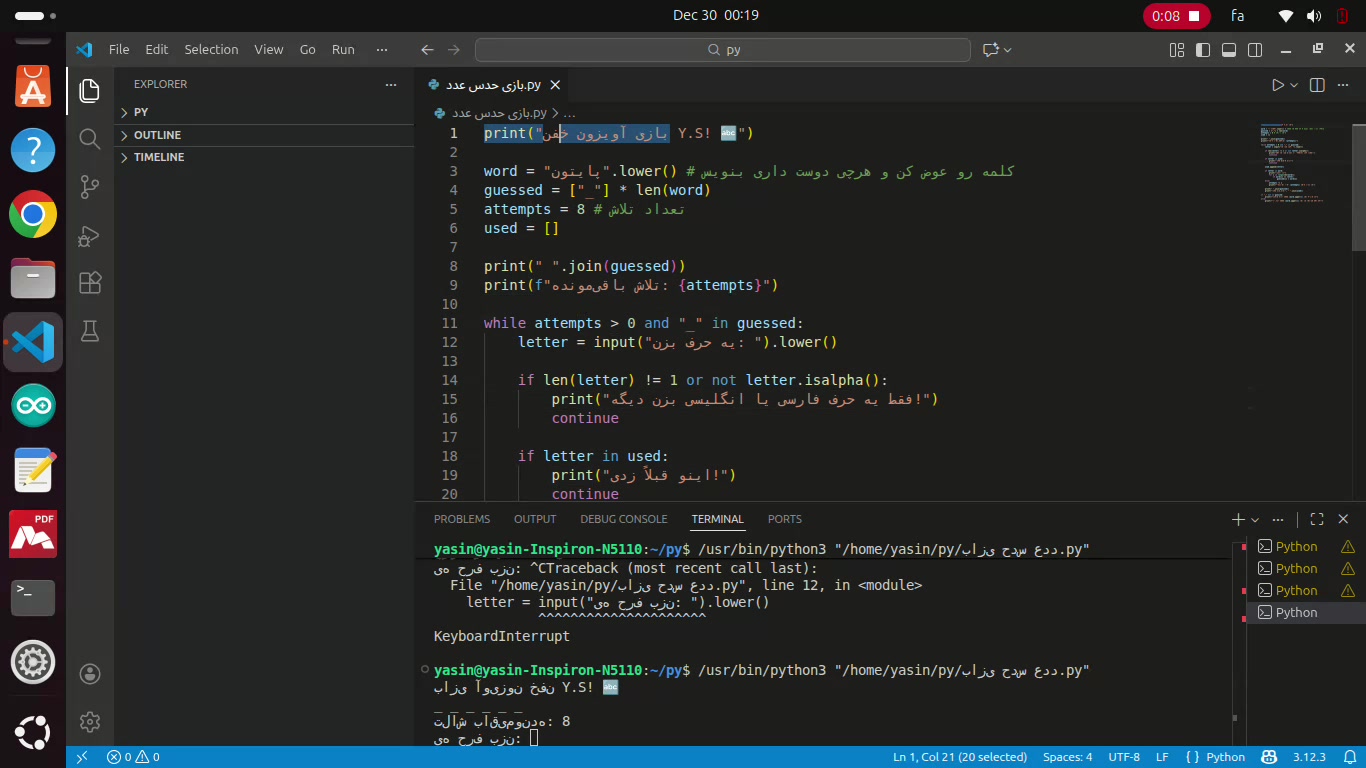Open the Testing flask icon
1366x768 pixels.
[x=90, y=331]
